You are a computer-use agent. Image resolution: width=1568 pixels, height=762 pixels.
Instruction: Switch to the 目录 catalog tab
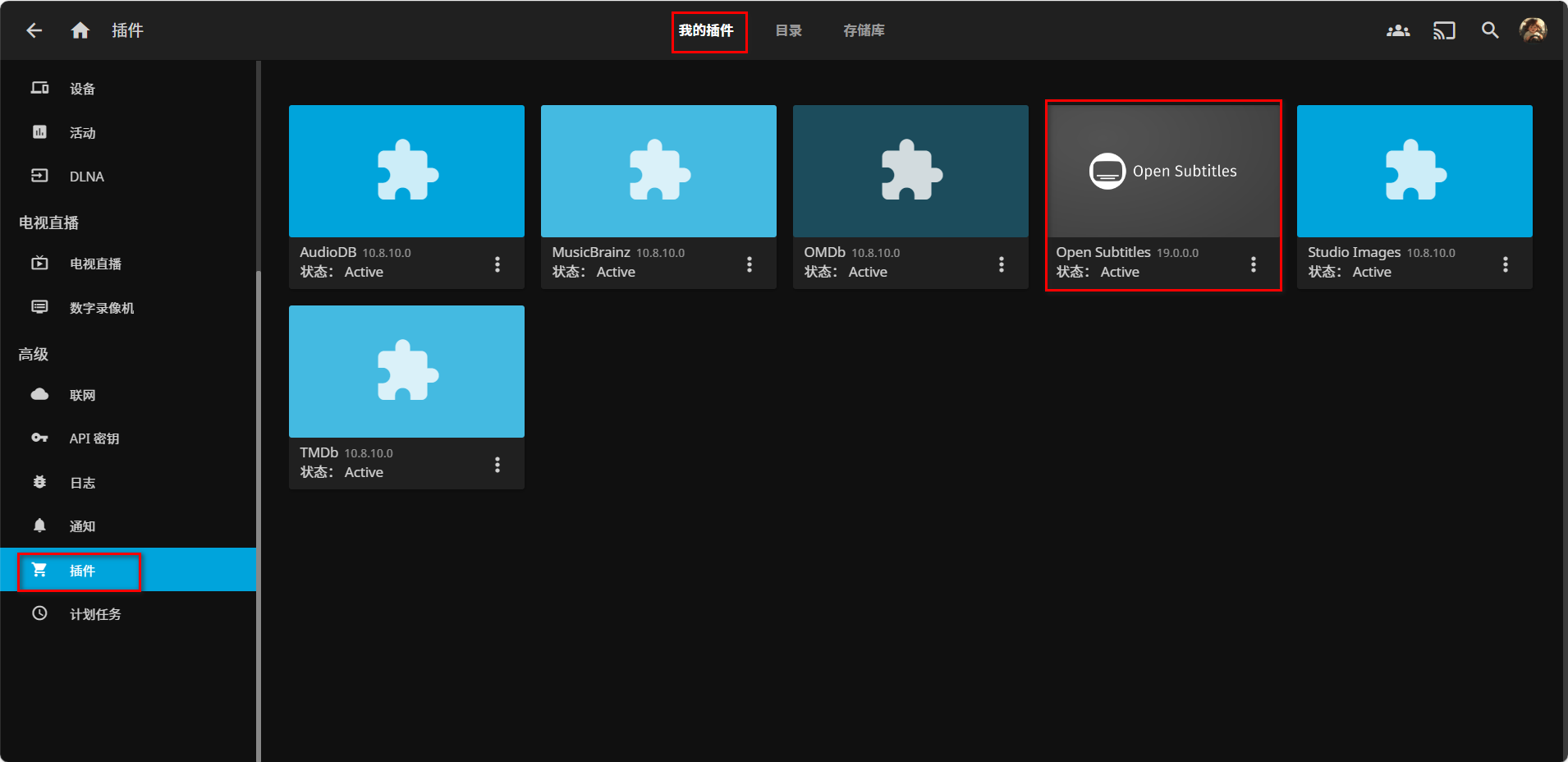(x=788, y=30)
